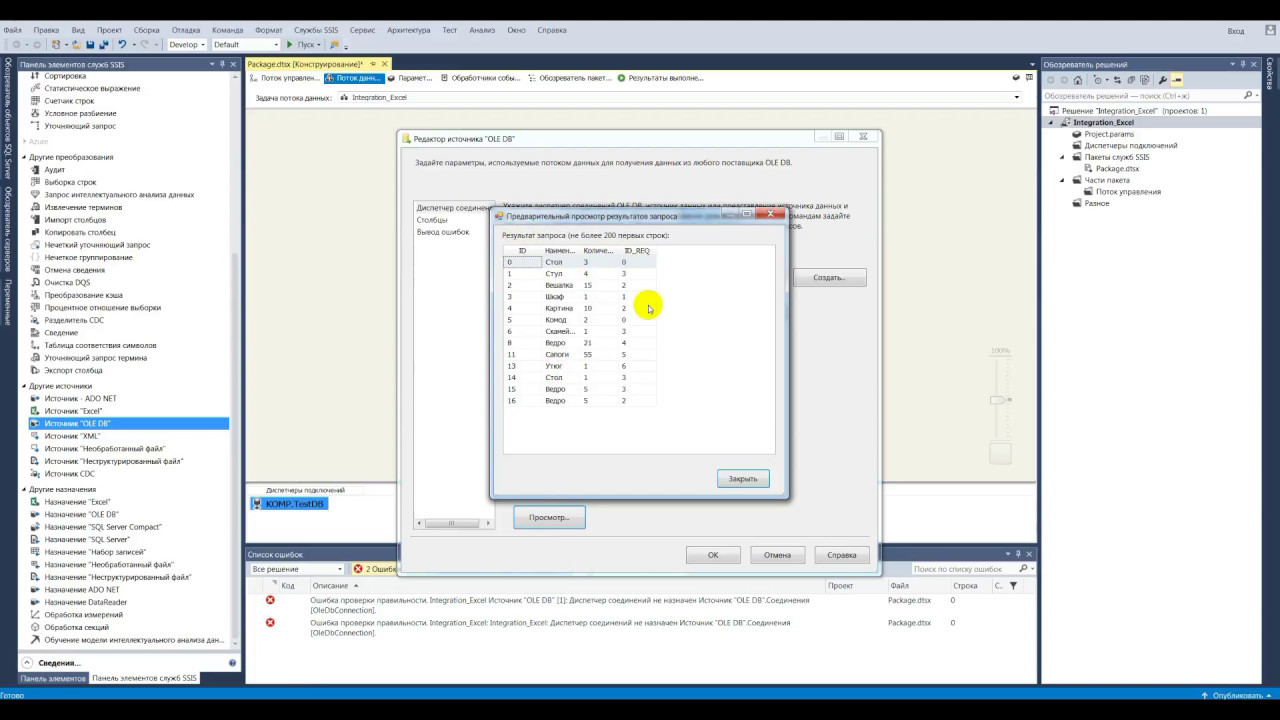Select Источник - ADO NET in toolbox
Image resolution: width=1280 pixels, height=720 pixels.
click(80, 398)
